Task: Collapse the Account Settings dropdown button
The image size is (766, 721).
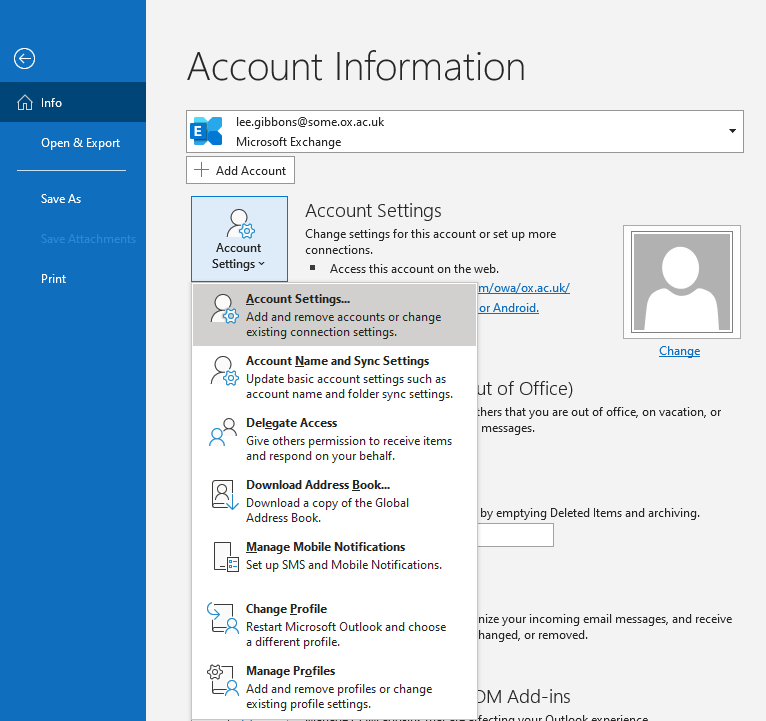Action: pyautogui.click(x=239, y=239)
